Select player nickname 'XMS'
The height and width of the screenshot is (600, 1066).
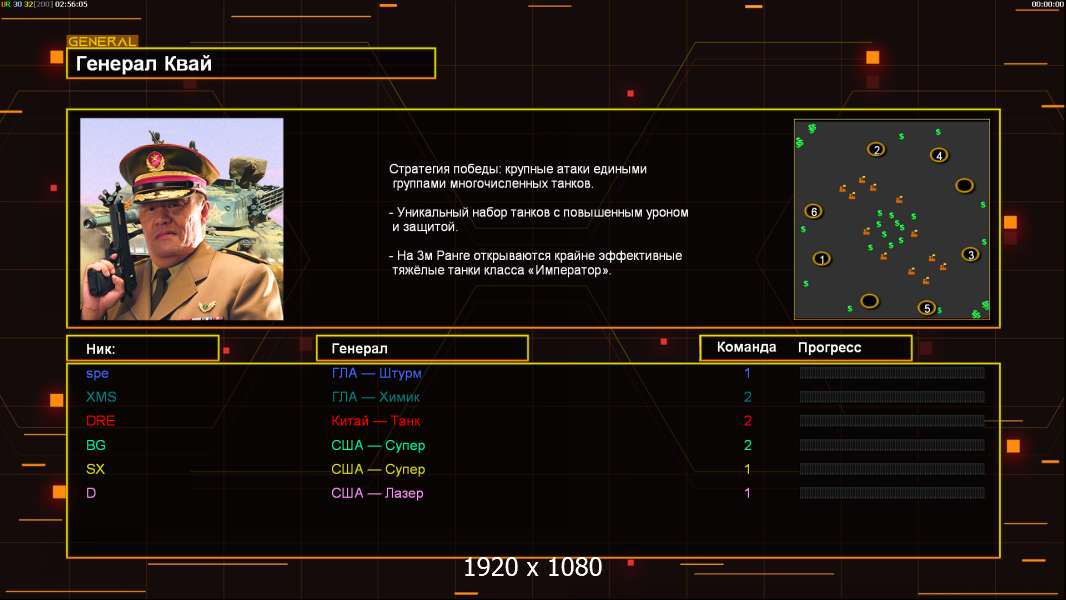(x=101, y=397)
